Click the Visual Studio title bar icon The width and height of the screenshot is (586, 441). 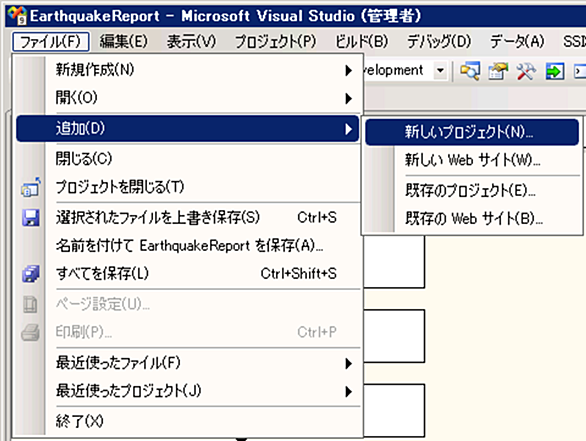[x=17, y=15]
